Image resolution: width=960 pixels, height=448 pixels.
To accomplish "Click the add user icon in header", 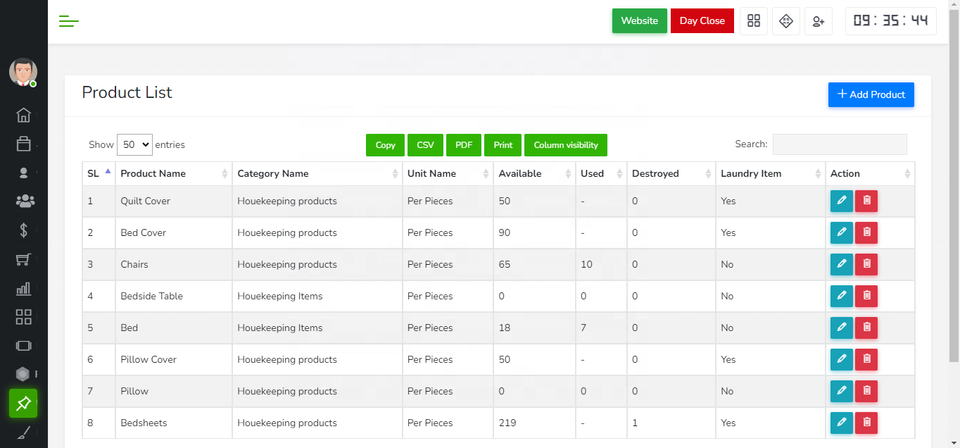I will (819, 21).
